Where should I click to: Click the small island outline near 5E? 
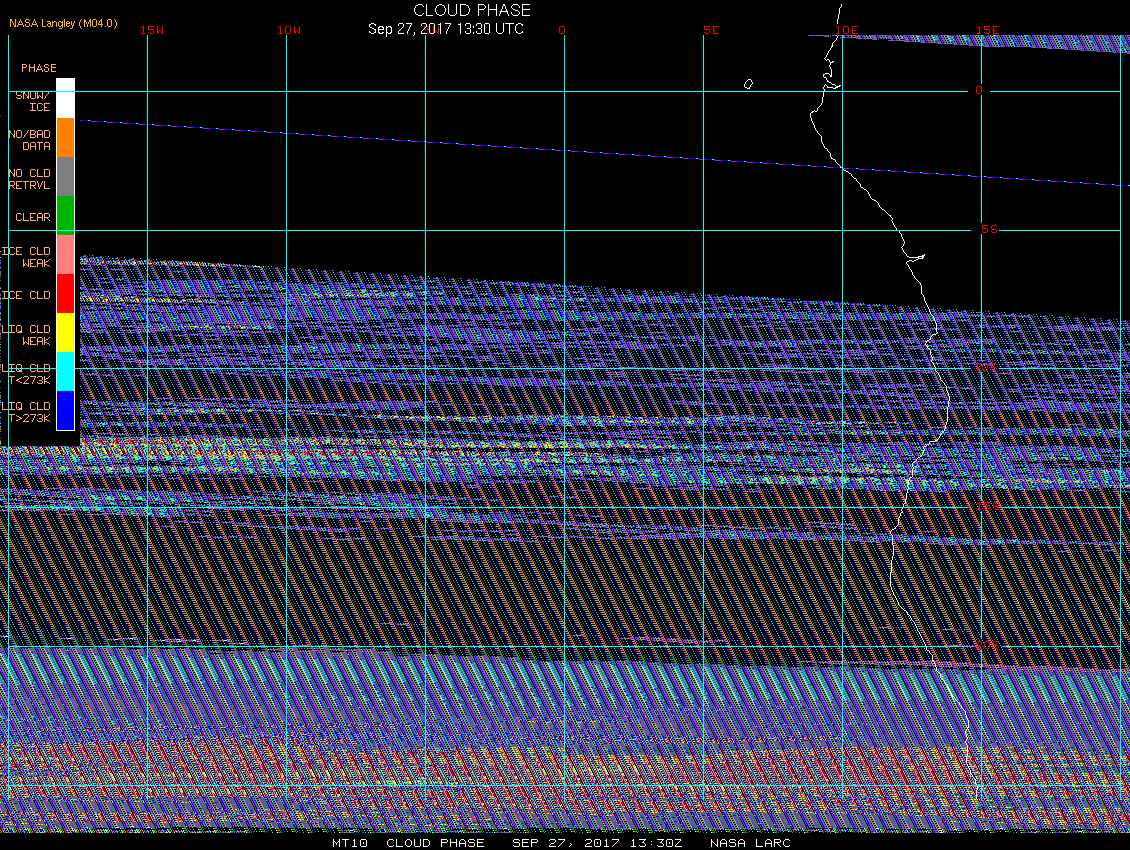748,84
